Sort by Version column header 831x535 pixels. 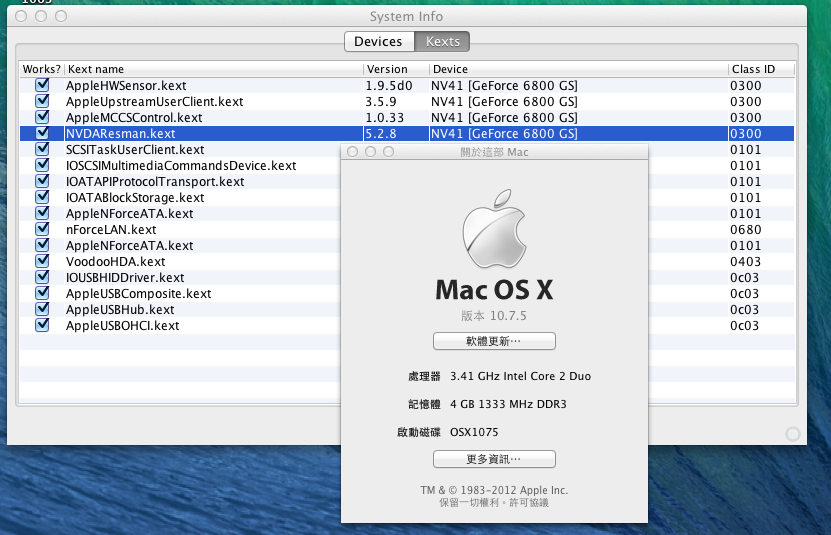[396, 69]
